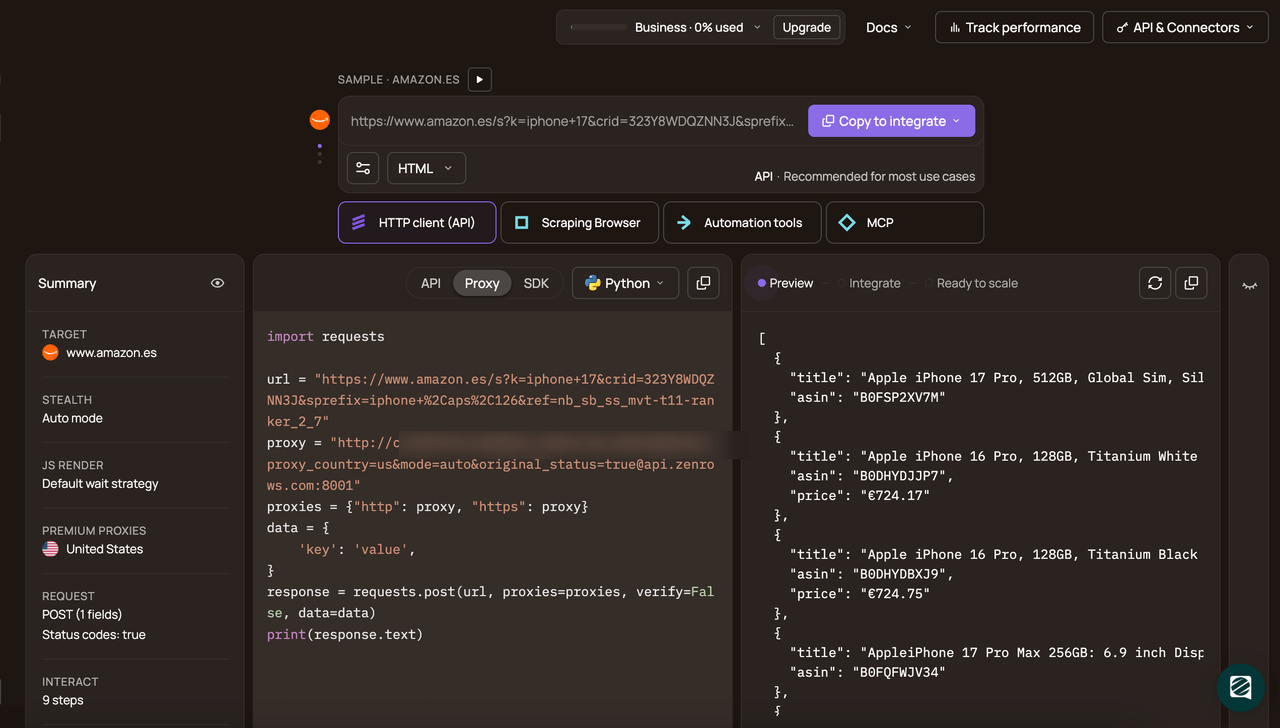Click Copy to integrate button
This screenshot has height=728, width=1280.
pyautogui.click(x=891, y=121)
